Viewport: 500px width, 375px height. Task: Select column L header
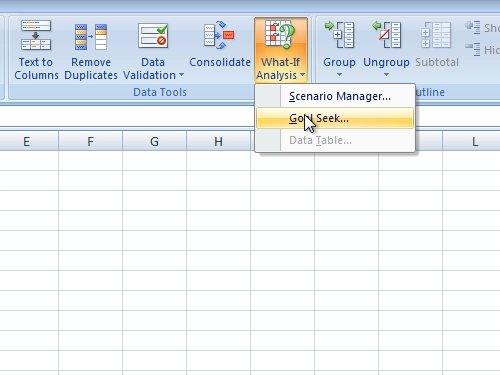point(471,141)
